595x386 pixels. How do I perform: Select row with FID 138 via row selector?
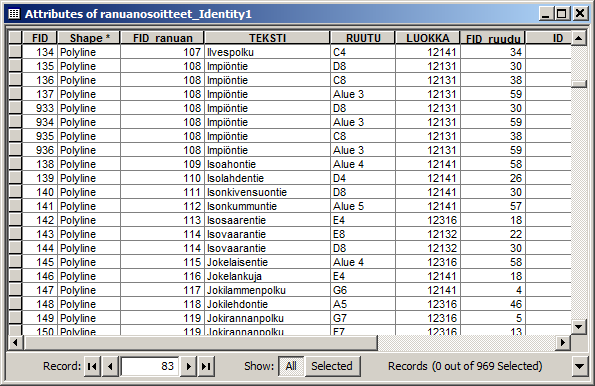pyautogui.click(x=15, y=164)
